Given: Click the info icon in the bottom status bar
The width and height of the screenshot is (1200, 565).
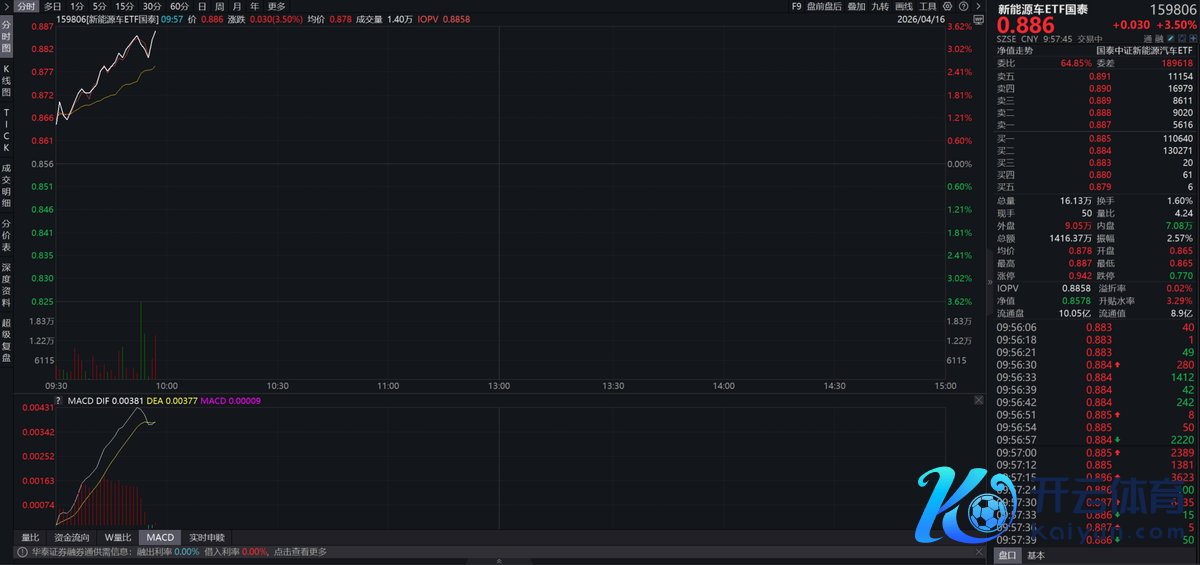Looking at the screenshot, I should click(x=20, y=551).
